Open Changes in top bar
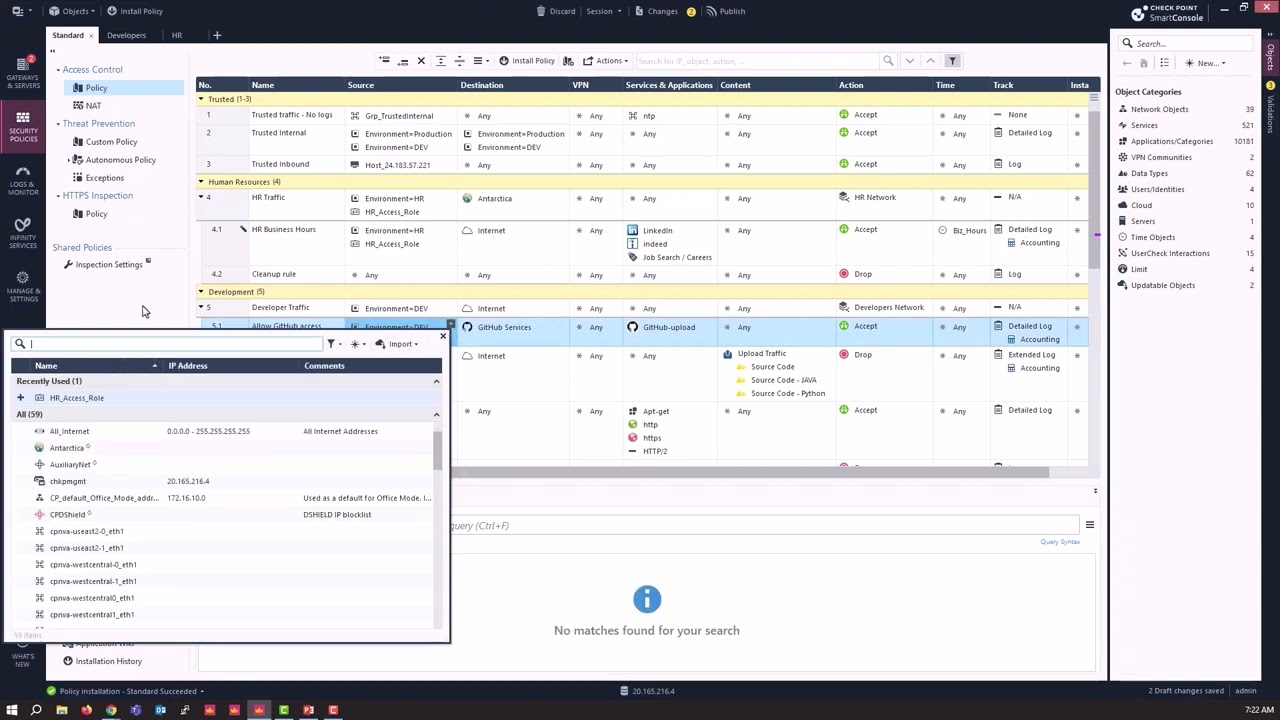The height and width of the screenshot is (720, 1280). 664,11
